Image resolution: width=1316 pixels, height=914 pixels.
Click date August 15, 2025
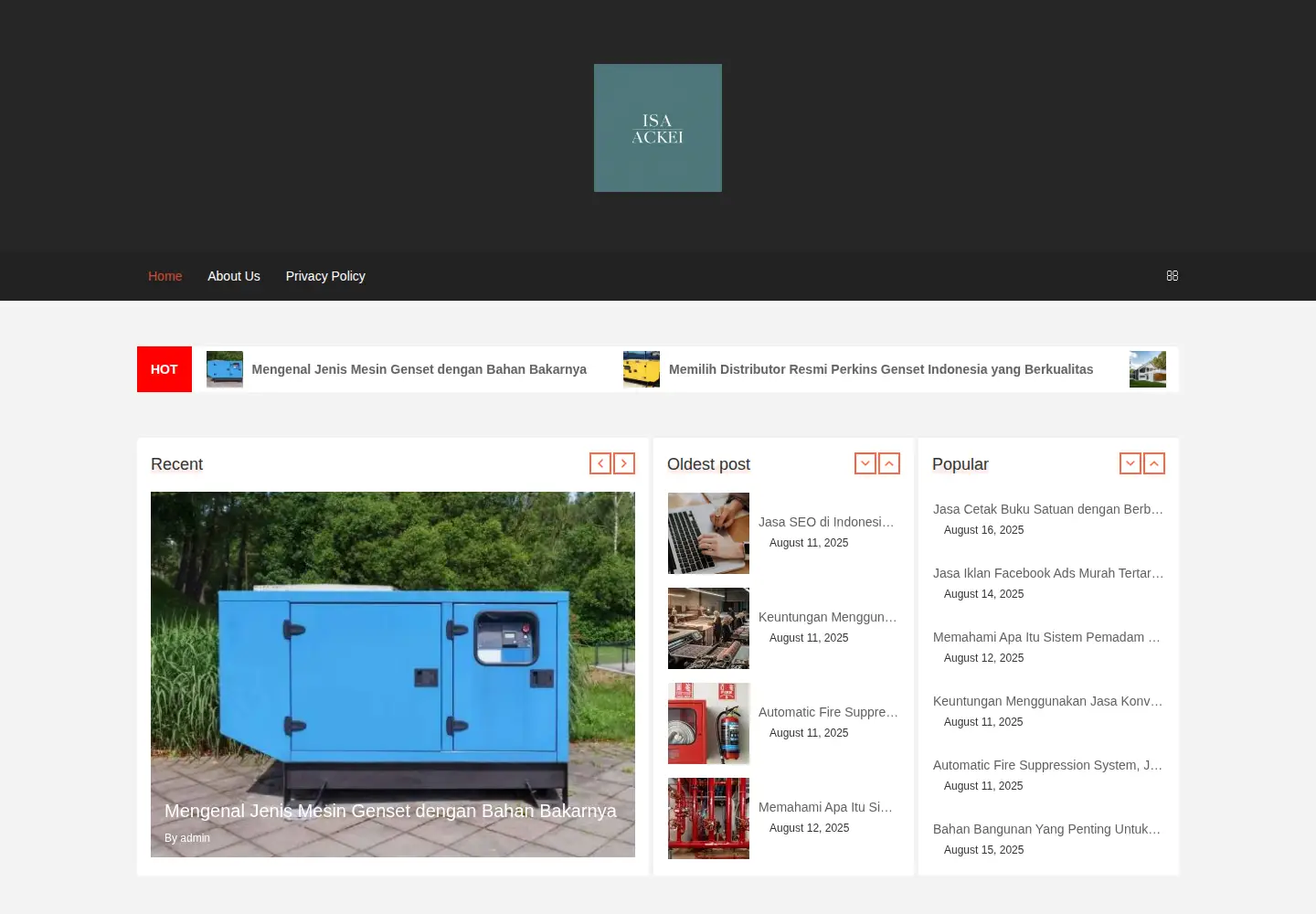coord(983,850)
